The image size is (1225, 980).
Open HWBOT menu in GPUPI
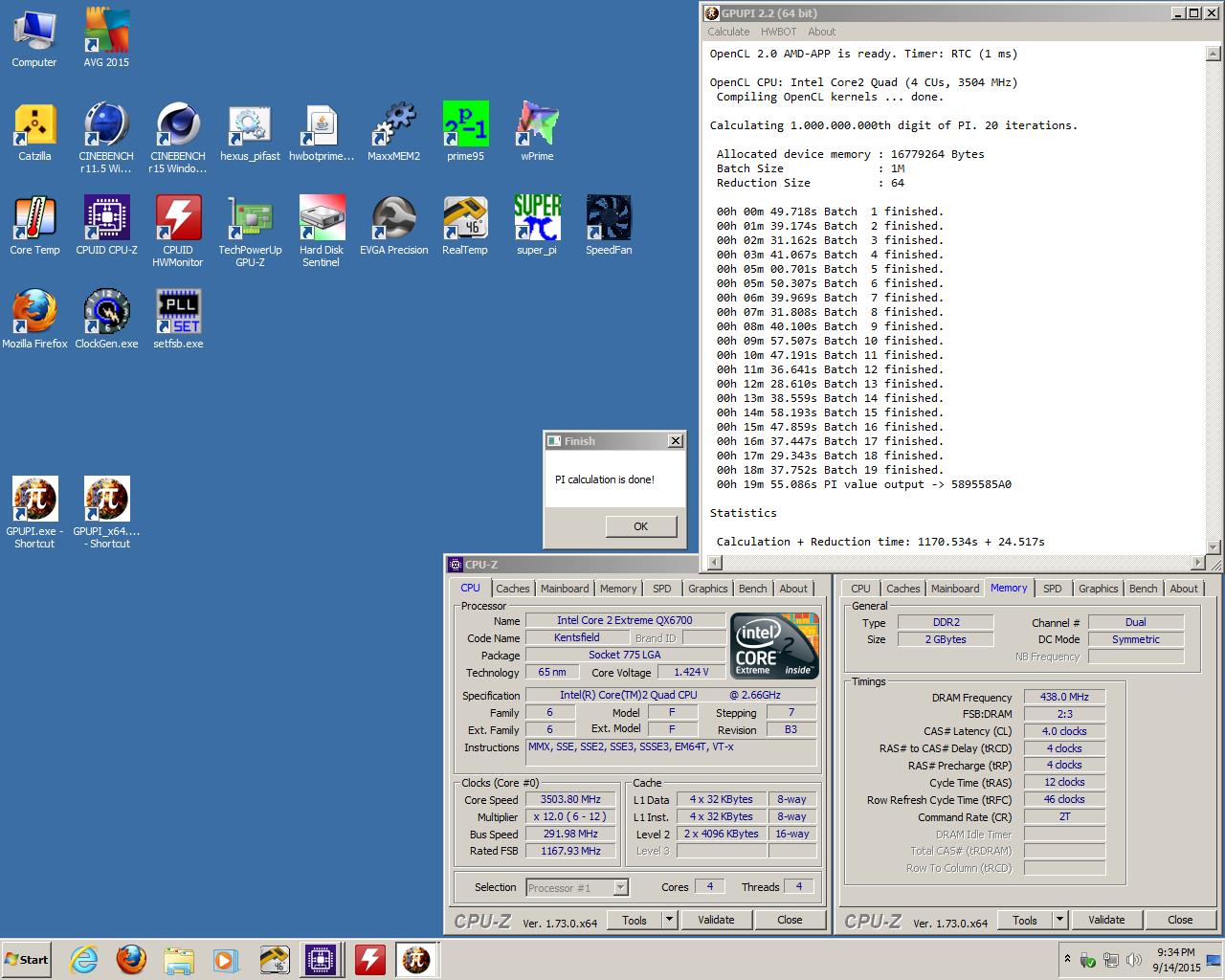click(x=779, y=32)
